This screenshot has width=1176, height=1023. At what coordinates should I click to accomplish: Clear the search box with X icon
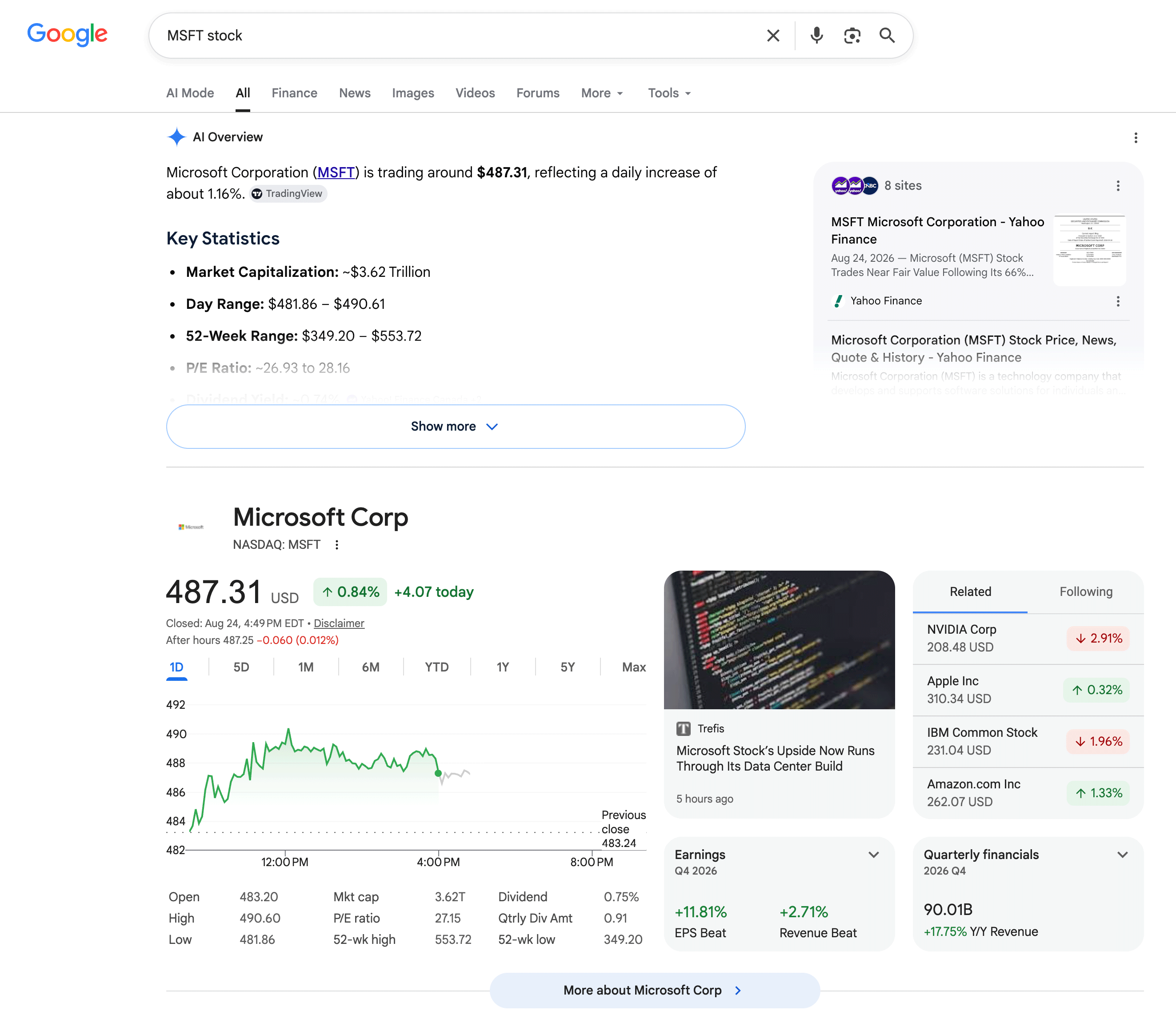[773, 36]
